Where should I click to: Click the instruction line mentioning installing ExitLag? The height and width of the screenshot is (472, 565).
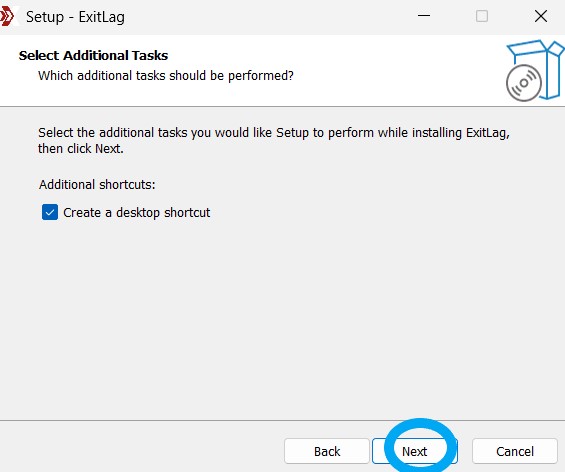click(x=274, y=133)
